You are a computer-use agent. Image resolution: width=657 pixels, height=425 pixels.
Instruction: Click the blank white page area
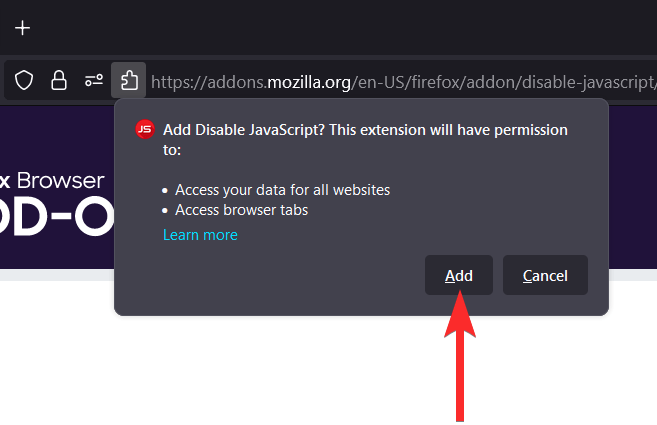click(x=300, y=370)
